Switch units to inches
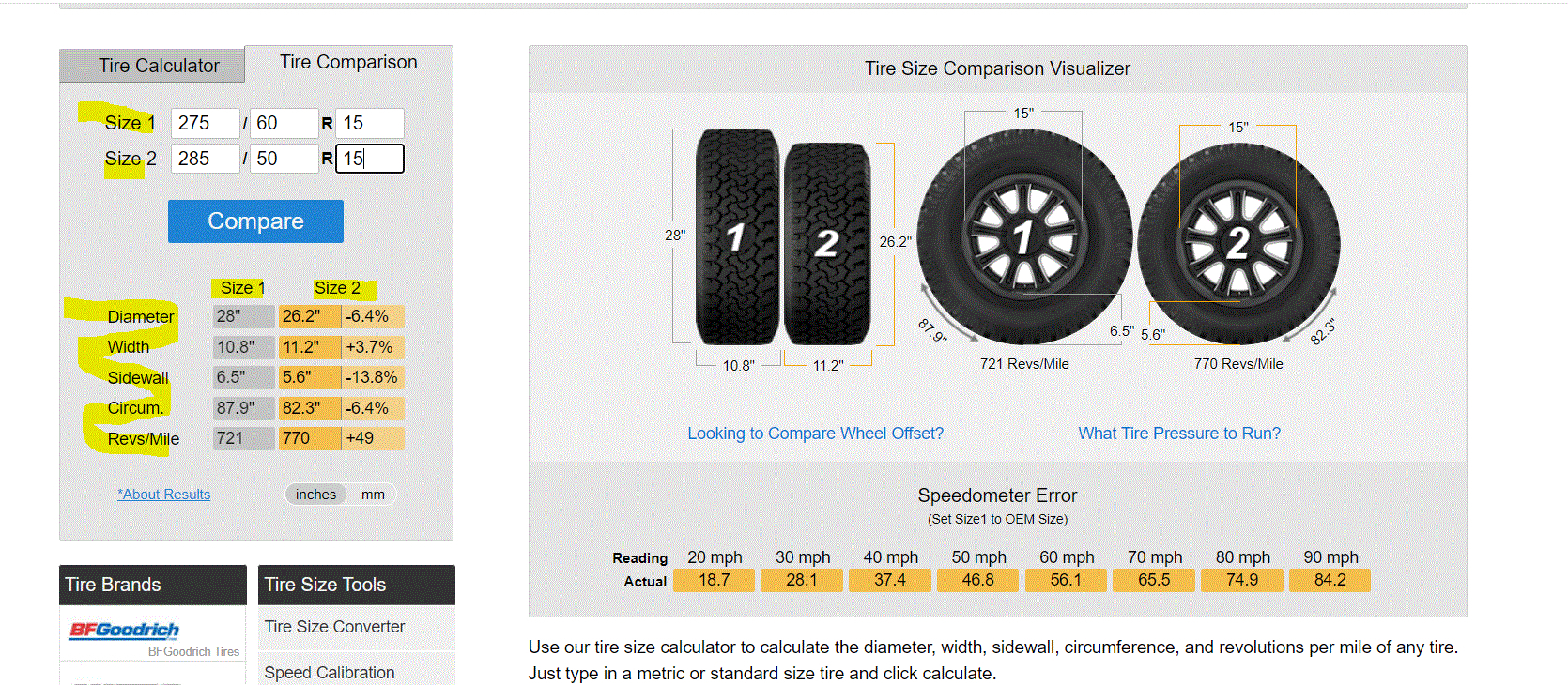This screenshot has width=1568, height=685. click(x=315, y=495)
